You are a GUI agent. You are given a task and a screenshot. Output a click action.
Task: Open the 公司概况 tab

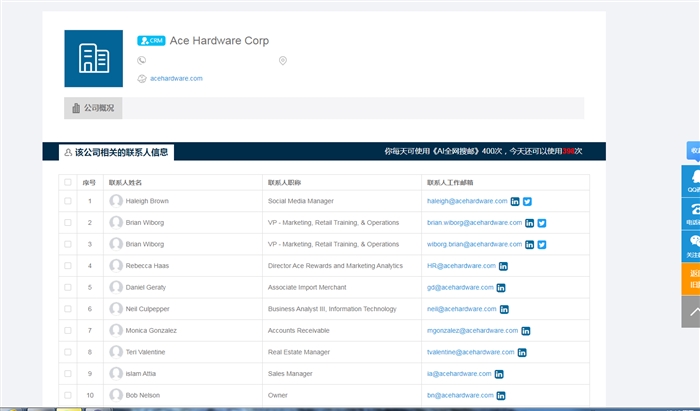click(93, 108)
